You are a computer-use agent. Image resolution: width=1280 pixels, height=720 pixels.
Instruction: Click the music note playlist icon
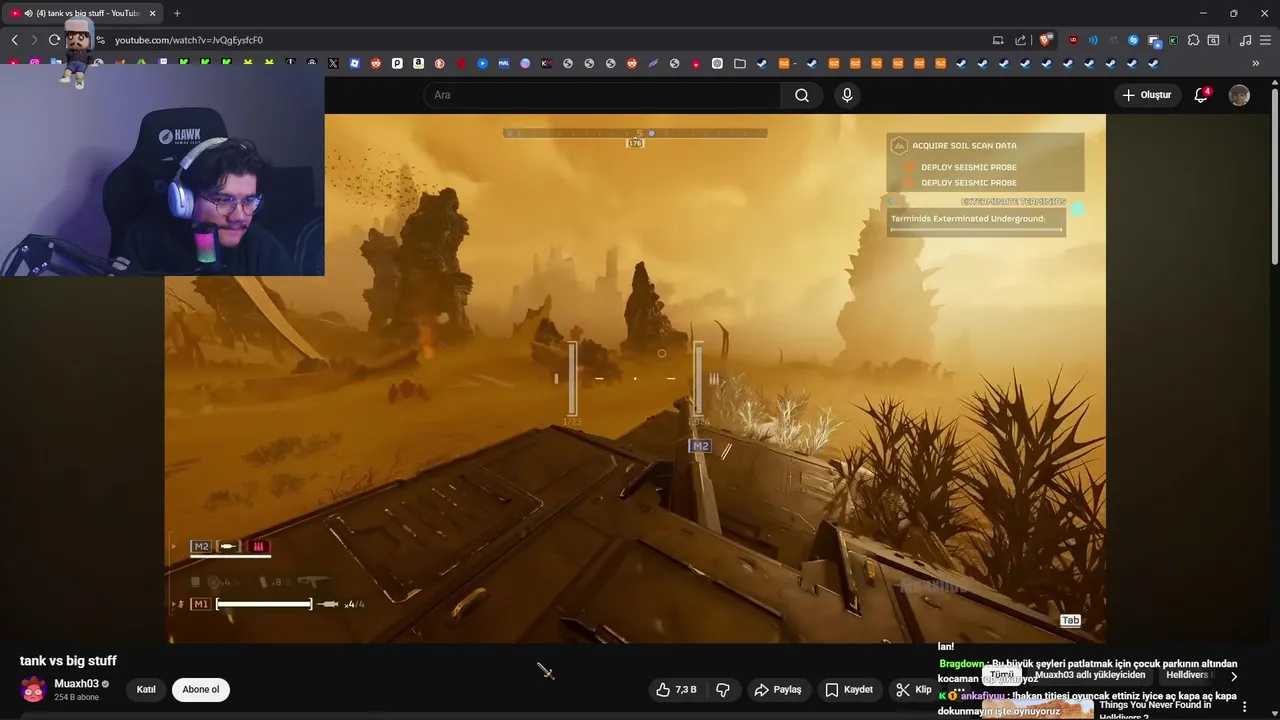coord(1245,40)
